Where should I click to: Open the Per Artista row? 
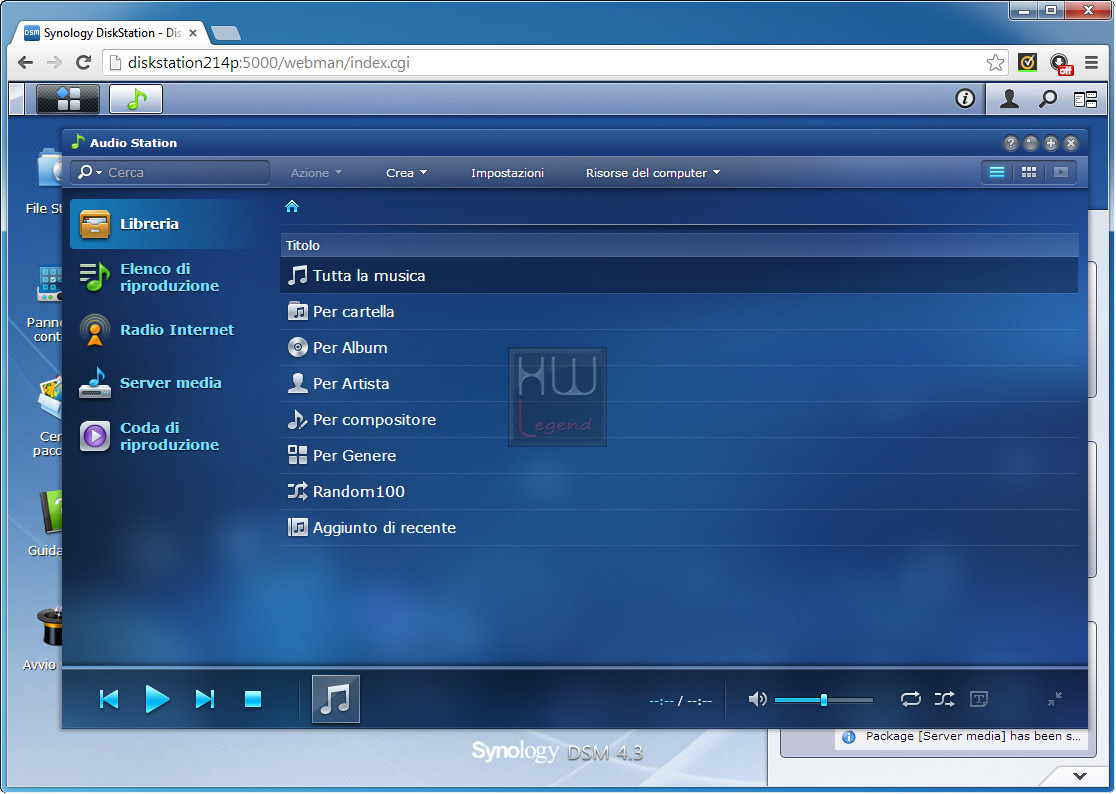coord(679,383)
